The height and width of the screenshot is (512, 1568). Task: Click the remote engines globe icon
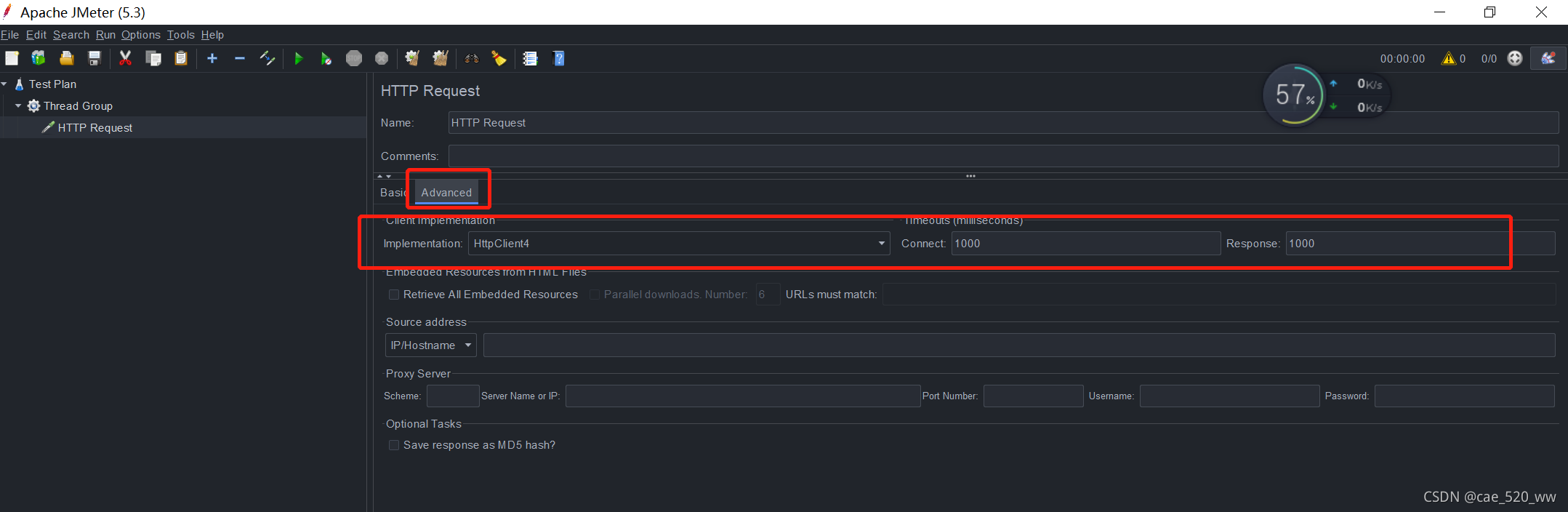click(x=1515, y=58)
